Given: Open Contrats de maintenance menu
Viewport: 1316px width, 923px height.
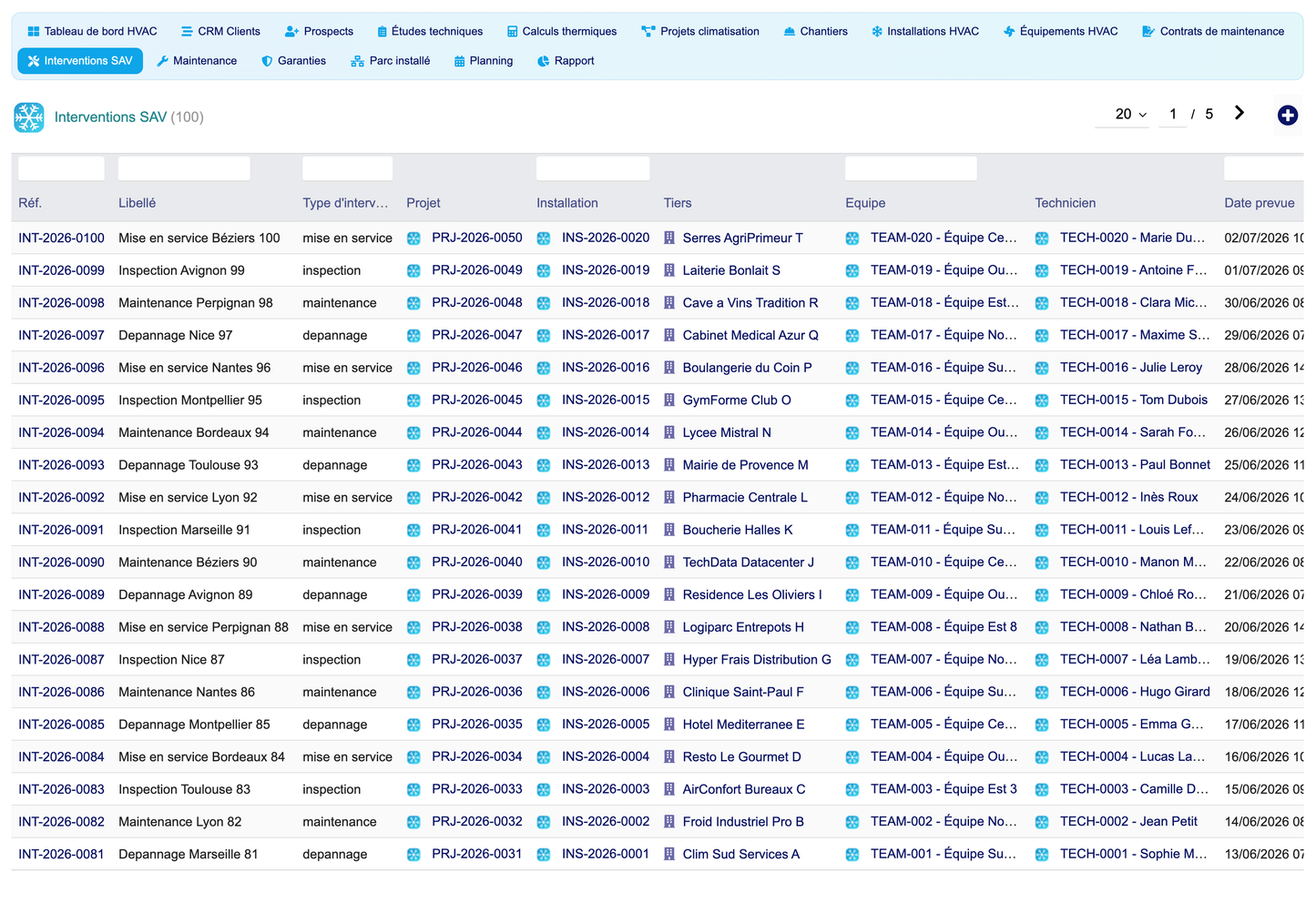Looking at the screenshot, I should point(1213,31).
